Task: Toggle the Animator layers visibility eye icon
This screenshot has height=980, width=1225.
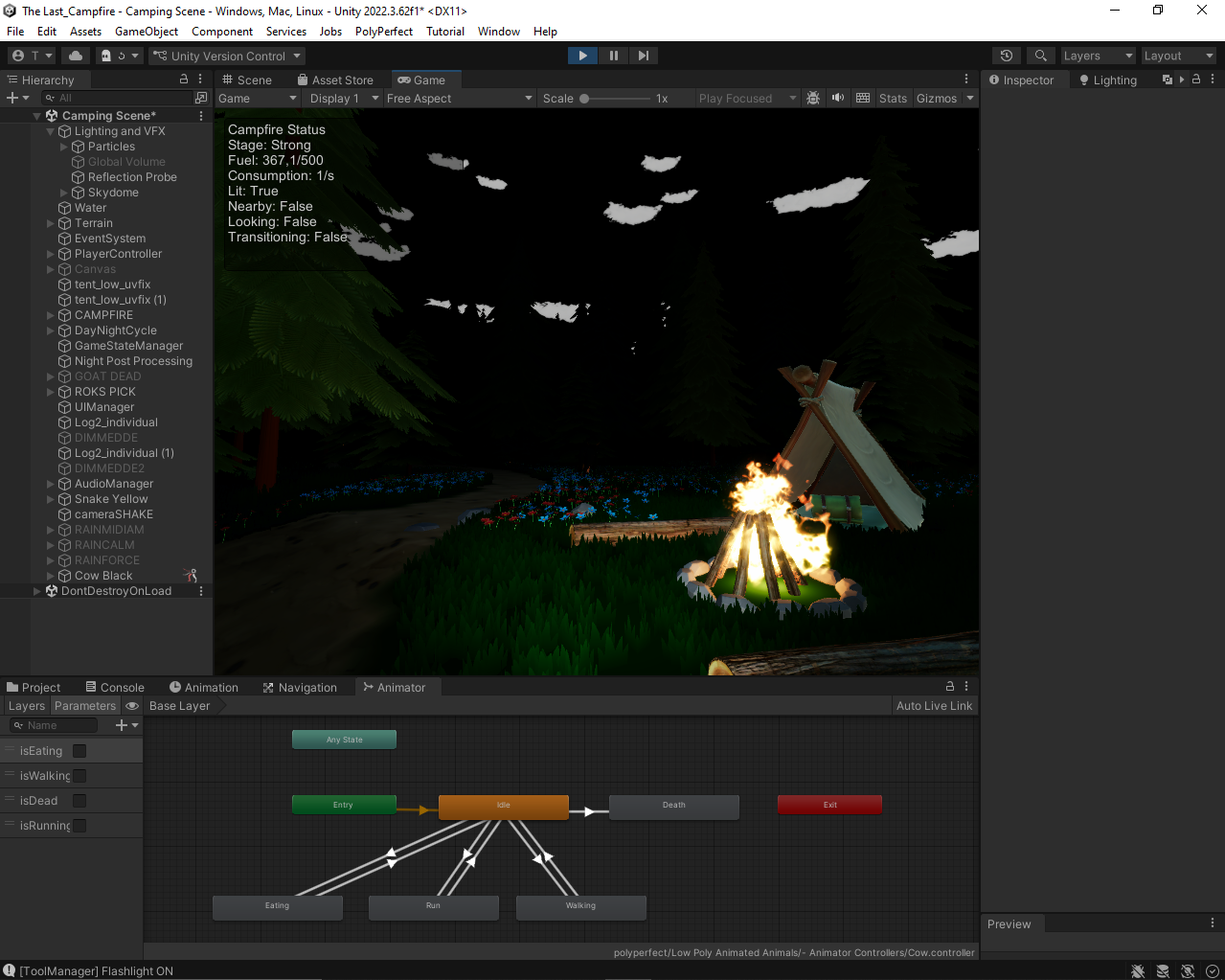Action: click(x=132, y=706)
